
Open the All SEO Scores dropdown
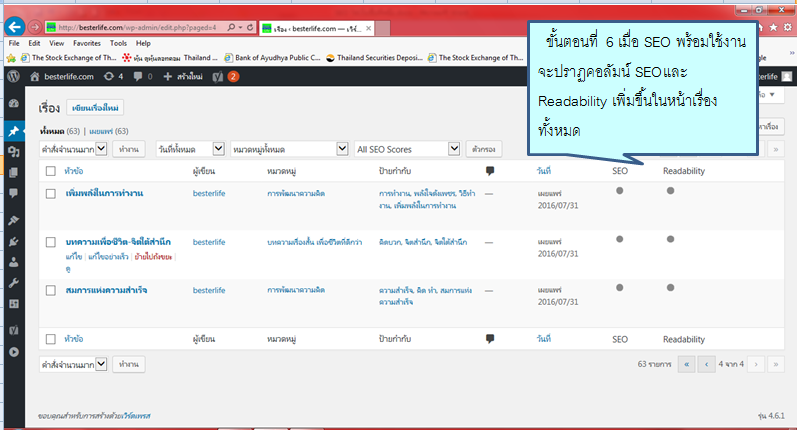(x=407, y=149)
